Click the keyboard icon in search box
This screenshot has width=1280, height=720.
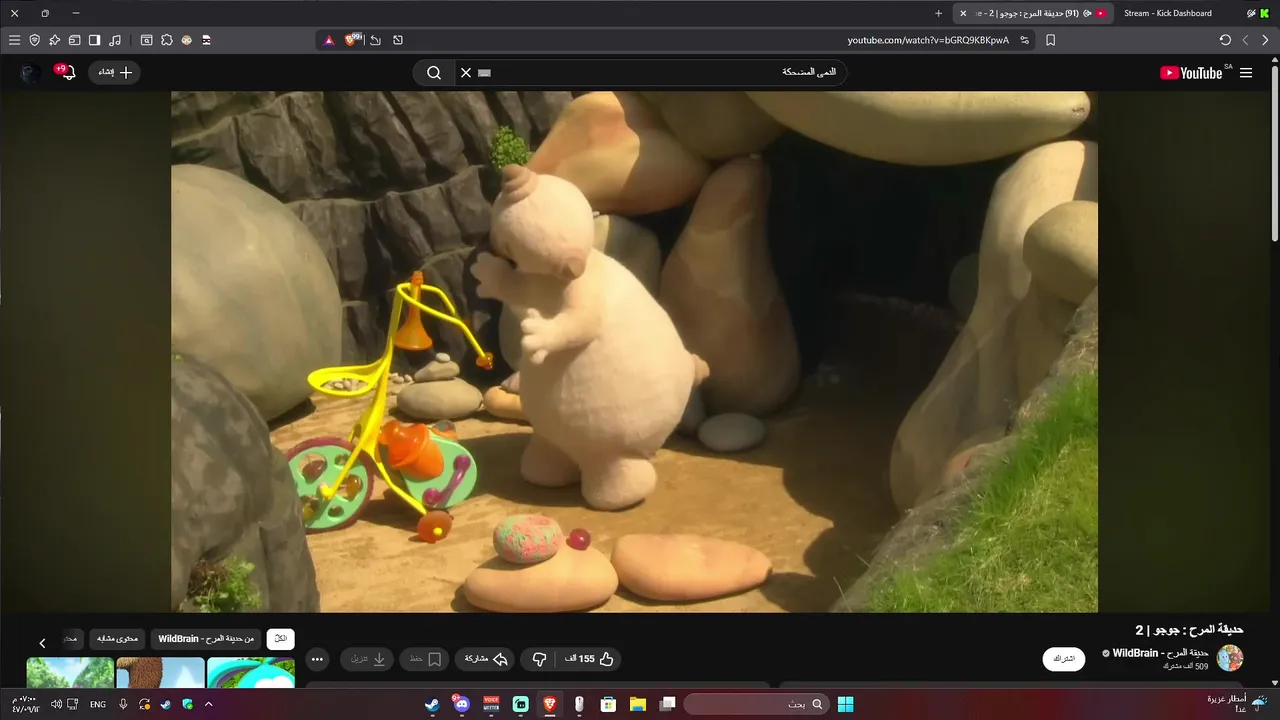point(485,72)
